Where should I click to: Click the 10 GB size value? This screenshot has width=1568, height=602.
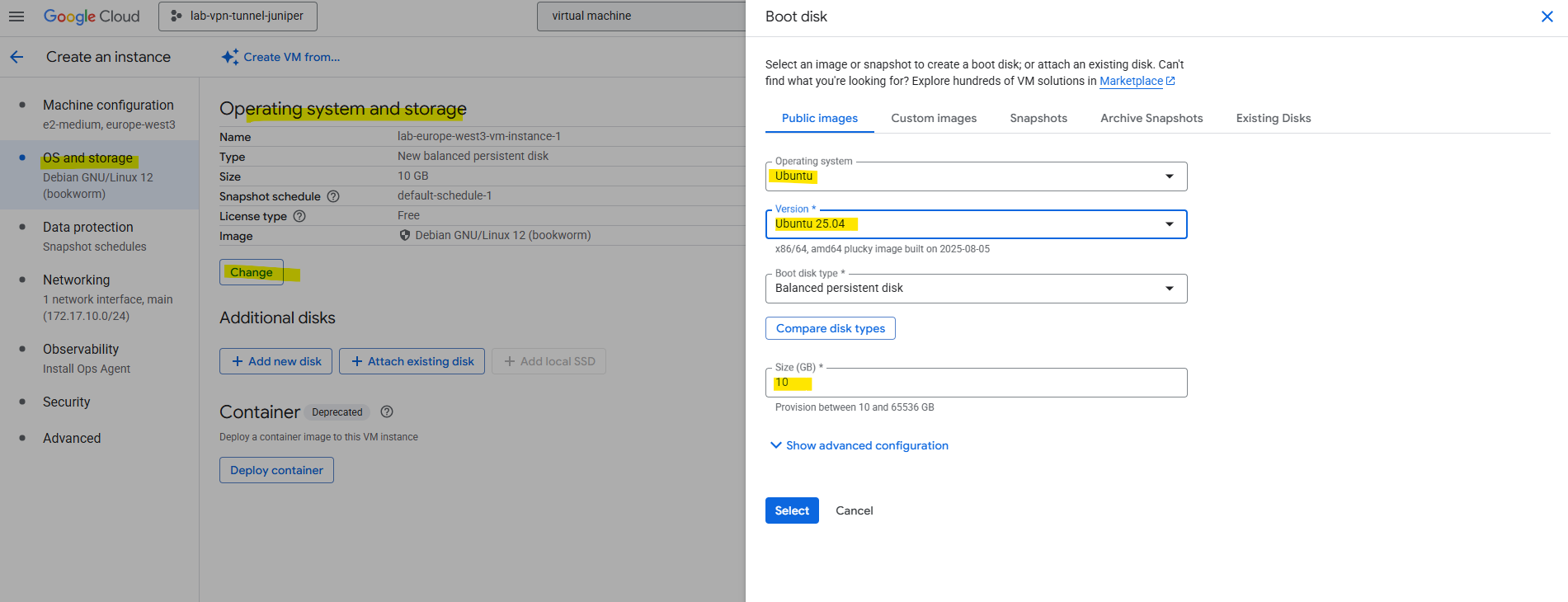(x=413, y=176)
